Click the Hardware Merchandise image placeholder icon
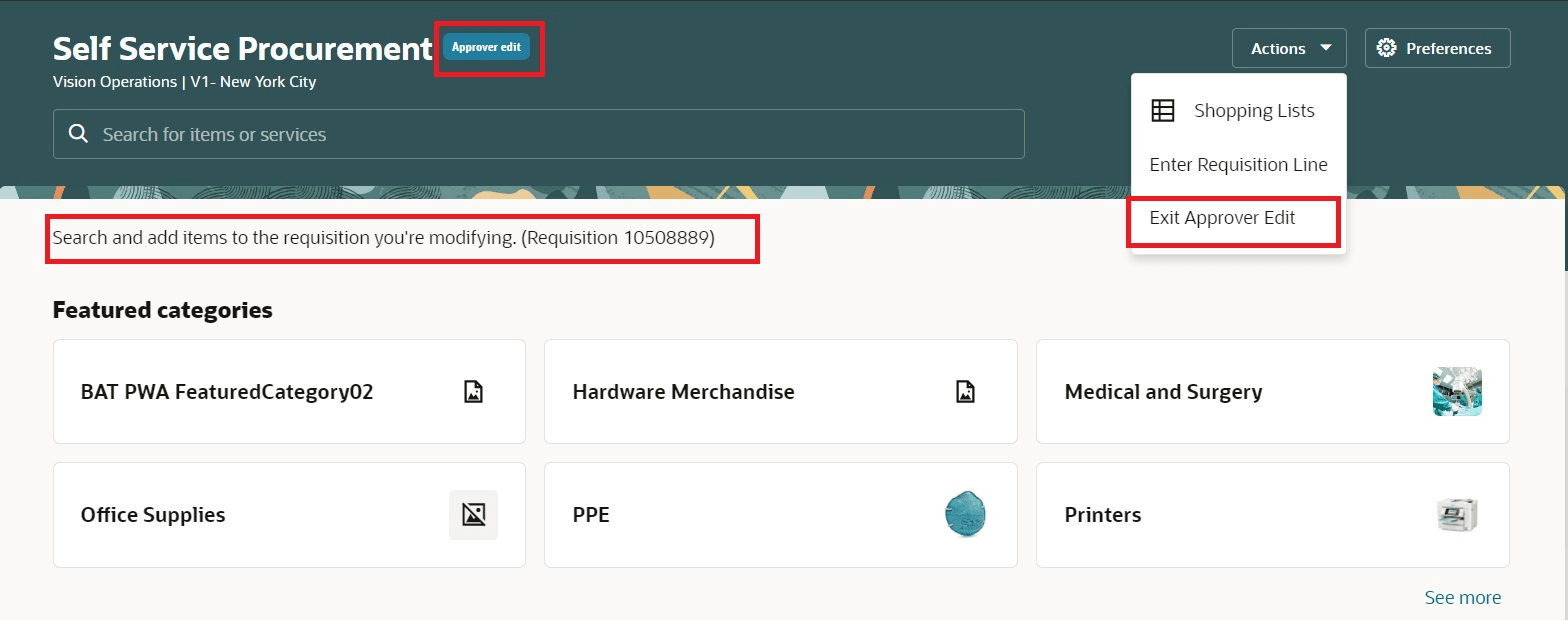 965,392
